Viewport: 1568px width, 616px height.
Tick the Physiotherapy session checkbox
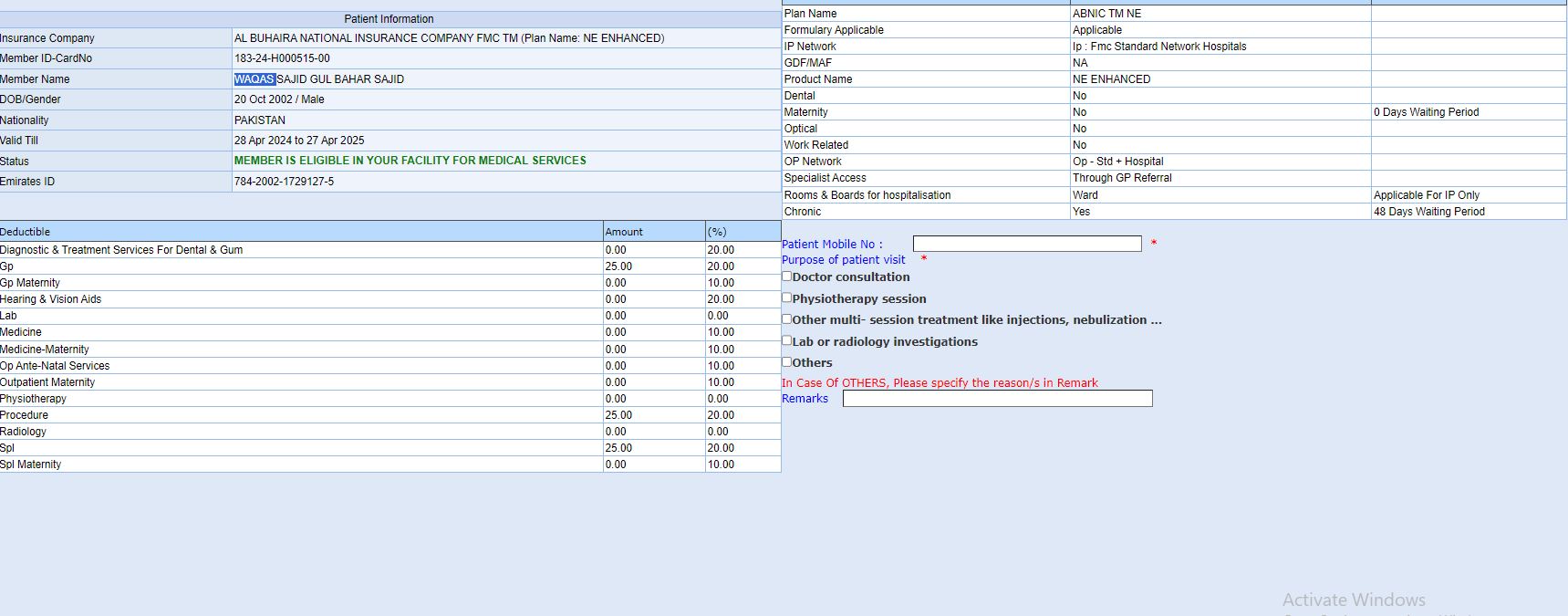pyautogui.click(x=786, y=298)
